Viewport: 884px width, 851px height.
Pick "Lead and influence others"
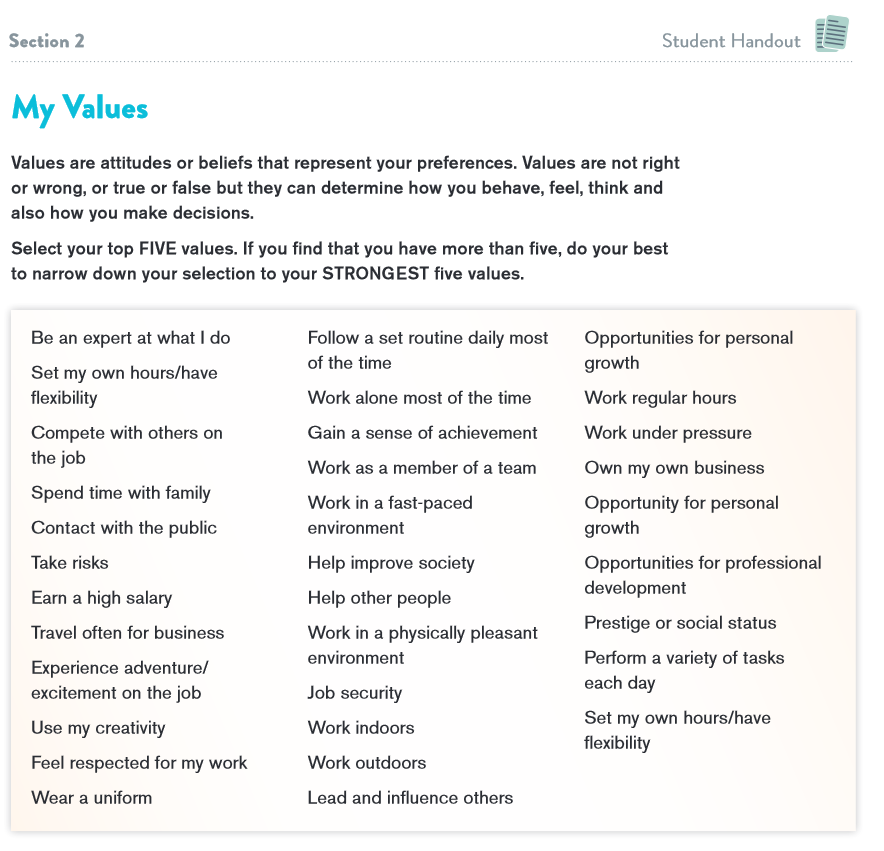tap(410, 798)
